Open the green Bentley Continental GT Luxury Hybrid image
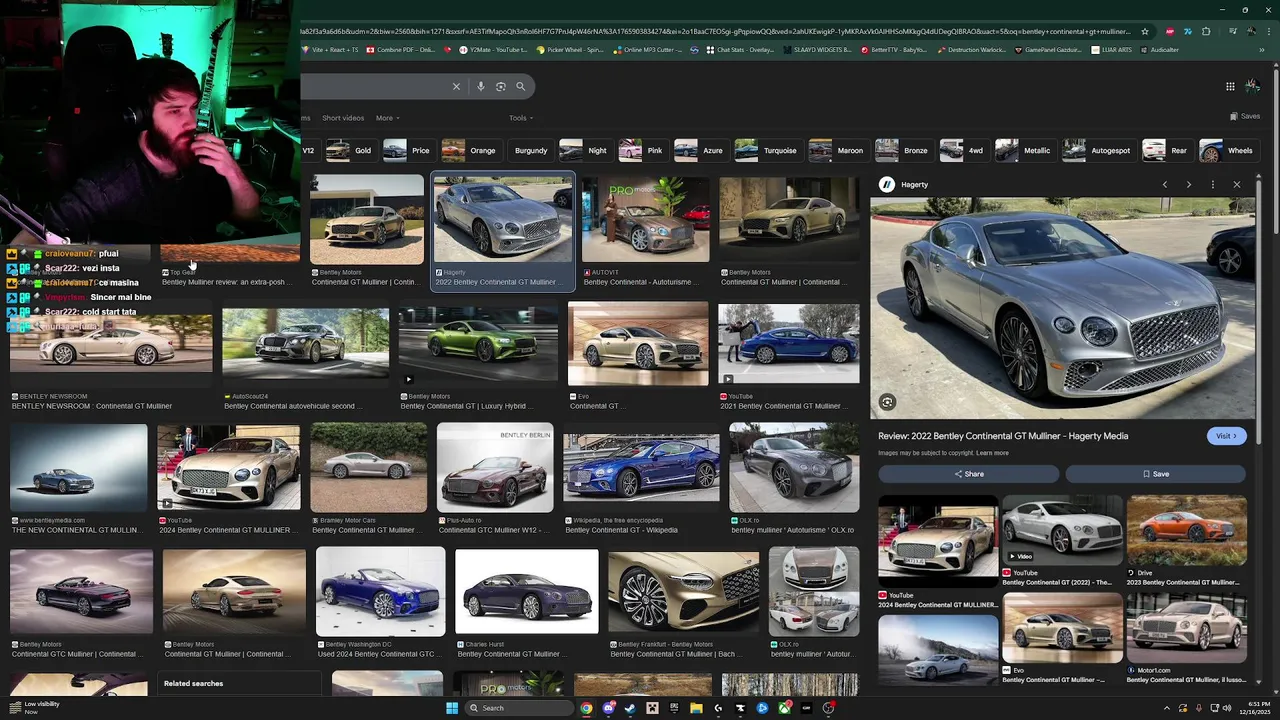The image size is (1280, 720). [x=478, y=345]
